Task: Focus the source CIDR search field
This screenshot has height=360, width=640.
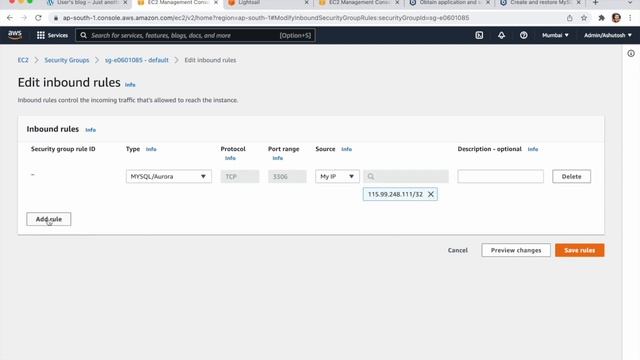Action: [x=406, y=176]
